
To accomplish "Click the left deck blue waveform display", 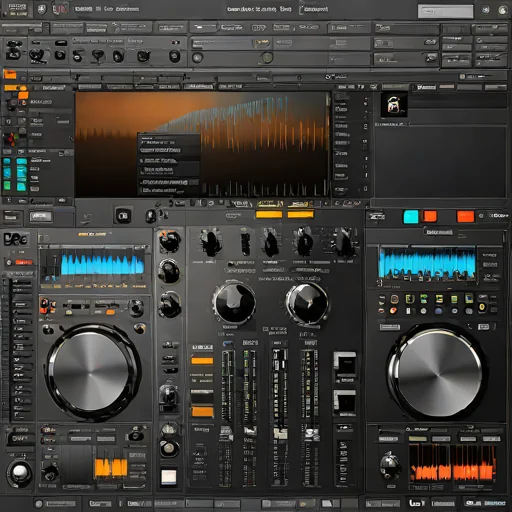I will click(x=102, y=265).
